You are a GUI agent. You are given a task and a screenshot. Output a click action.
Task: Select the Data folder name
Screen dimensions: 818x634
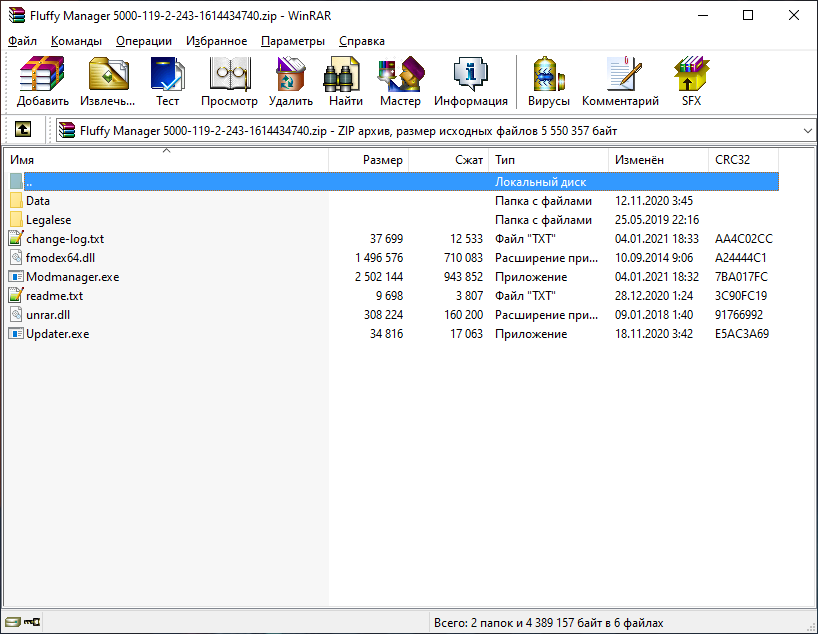click(x=38, y=201)
